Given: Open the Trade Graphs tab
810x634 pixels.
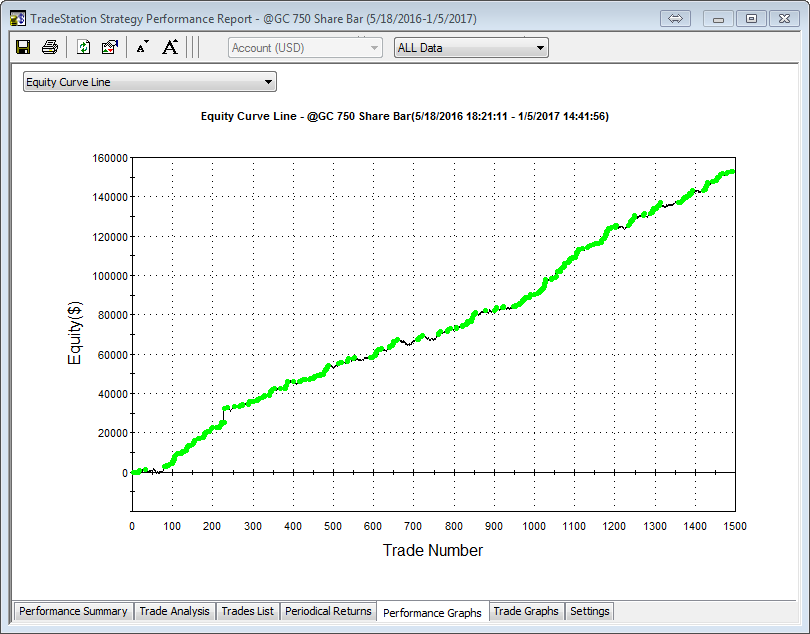Looking at the screenshot, I should coord(526,611).
